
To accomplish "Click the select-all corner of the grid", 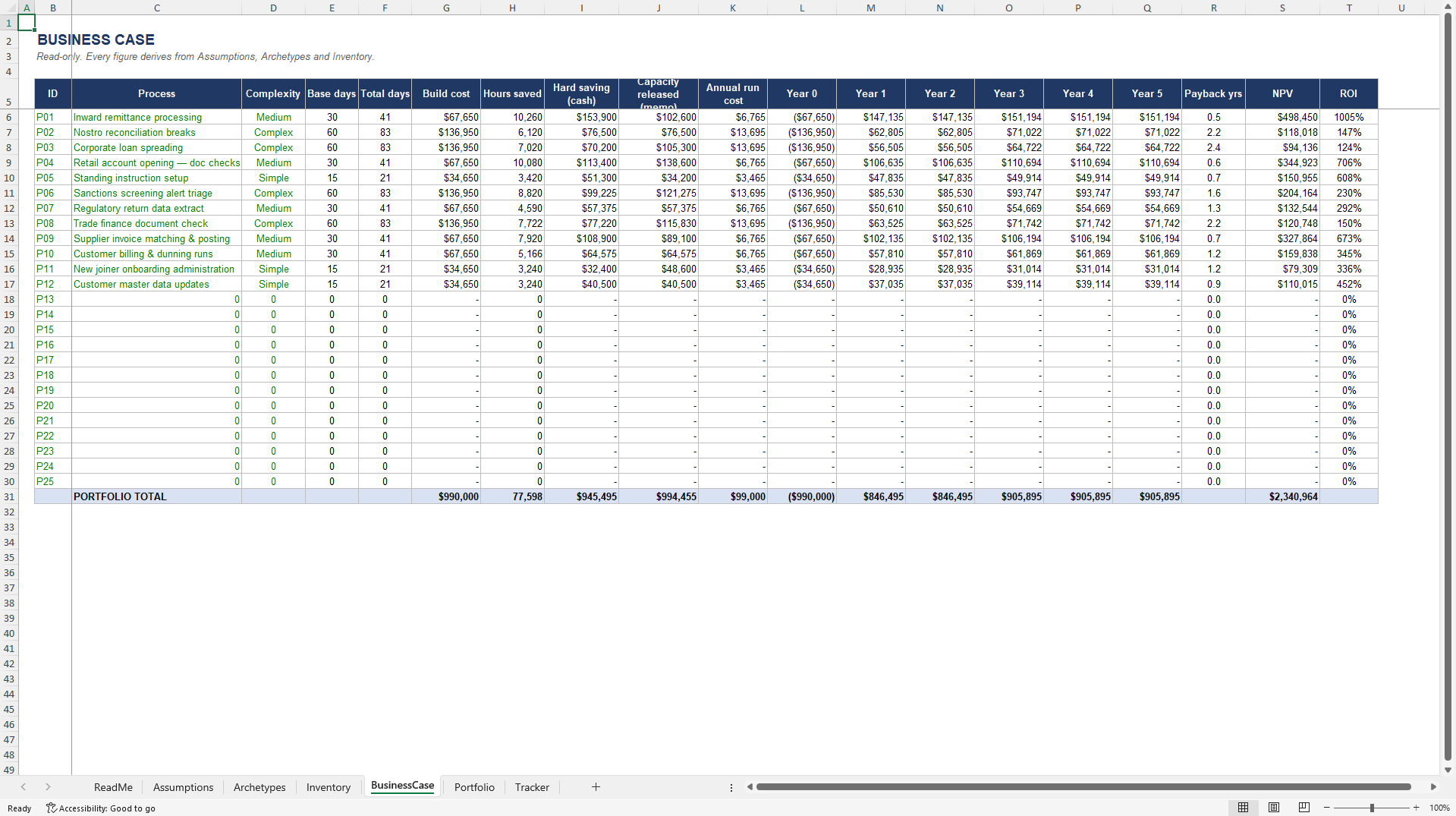I will (8, 8).
